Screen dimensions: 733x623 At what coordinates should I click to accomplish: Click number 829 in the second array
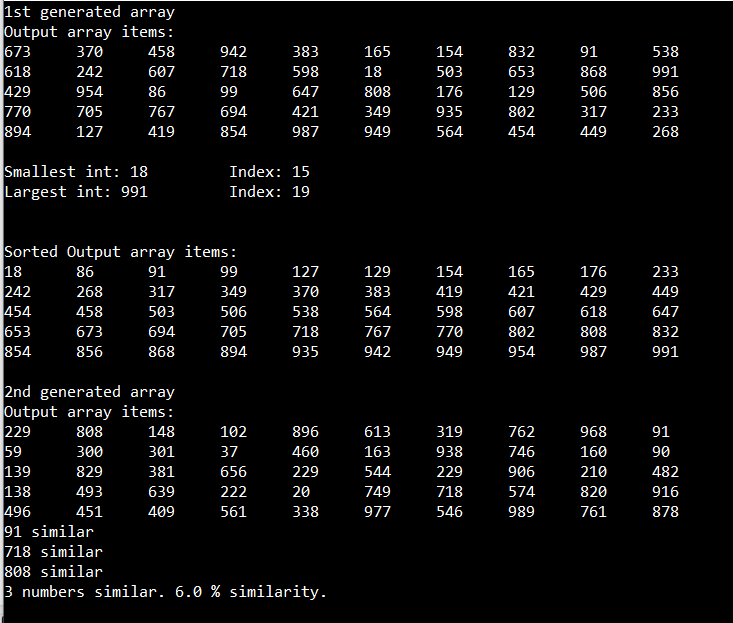pyautogui.click(x=89, y=472)
